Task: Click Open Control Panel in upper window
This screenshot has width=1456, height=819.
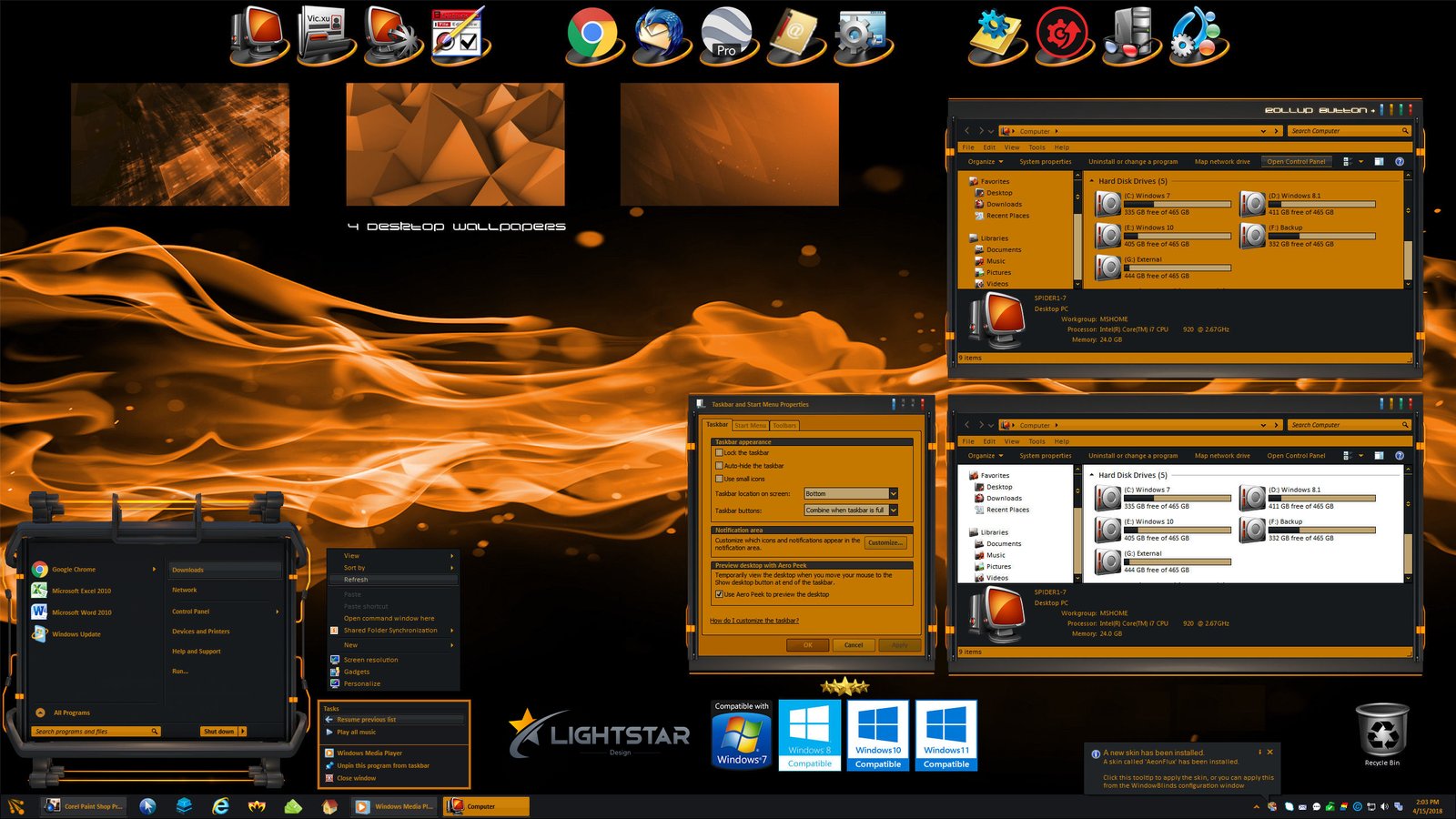Action: 1296,161
